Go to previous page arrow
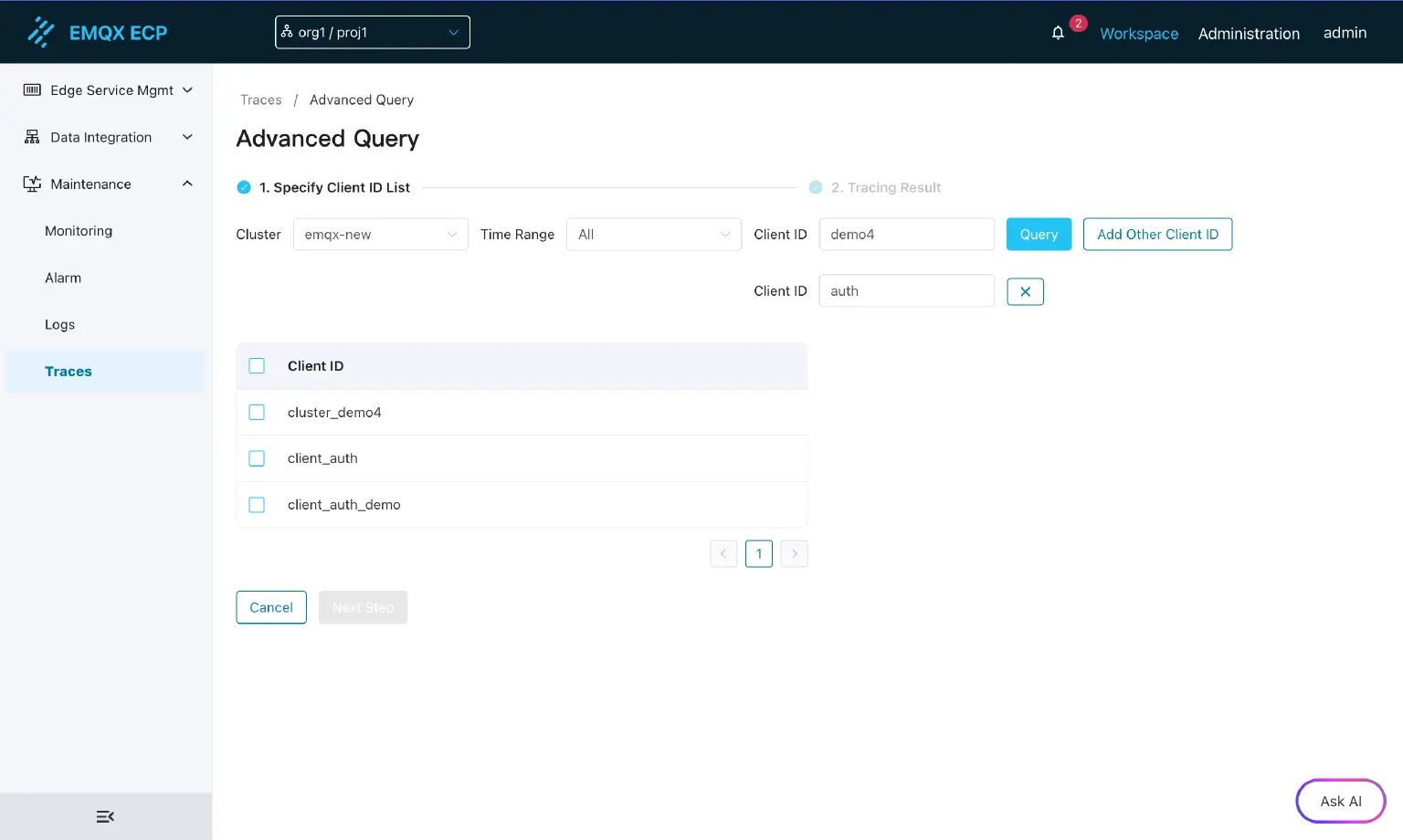1403x840 pixels. (723, 553)
